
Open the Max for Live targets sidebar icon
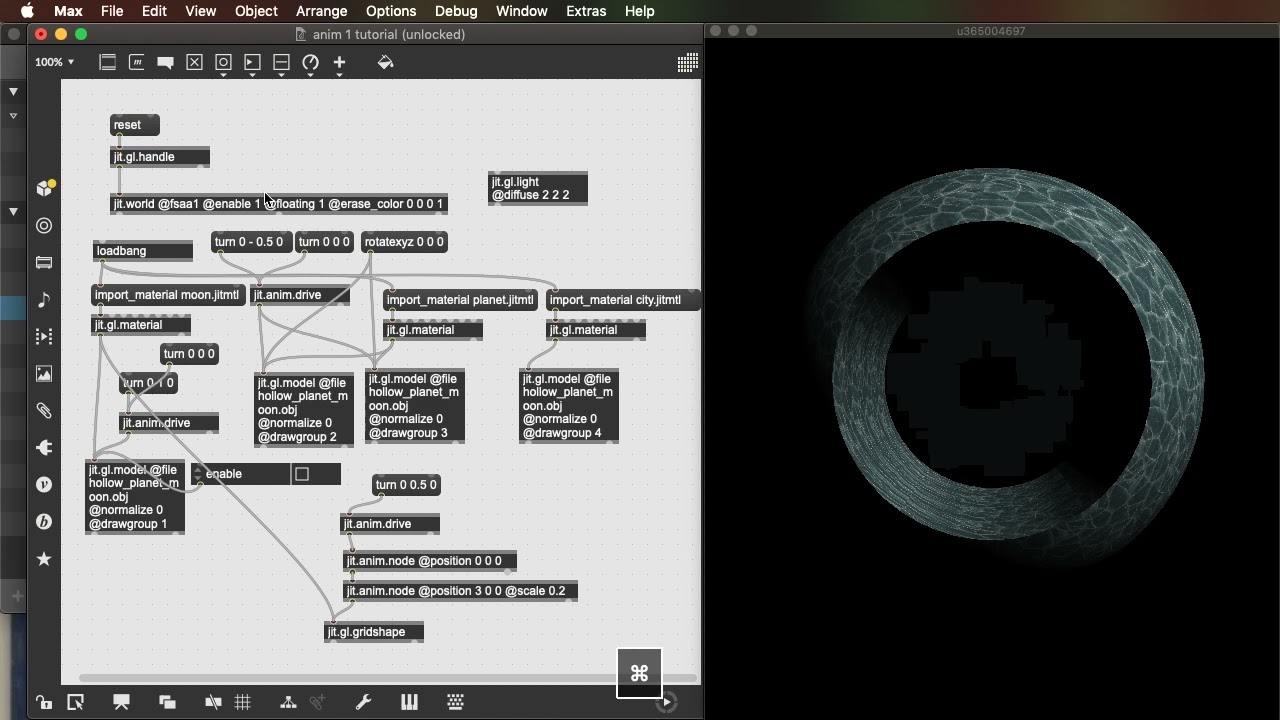(44, 225)
